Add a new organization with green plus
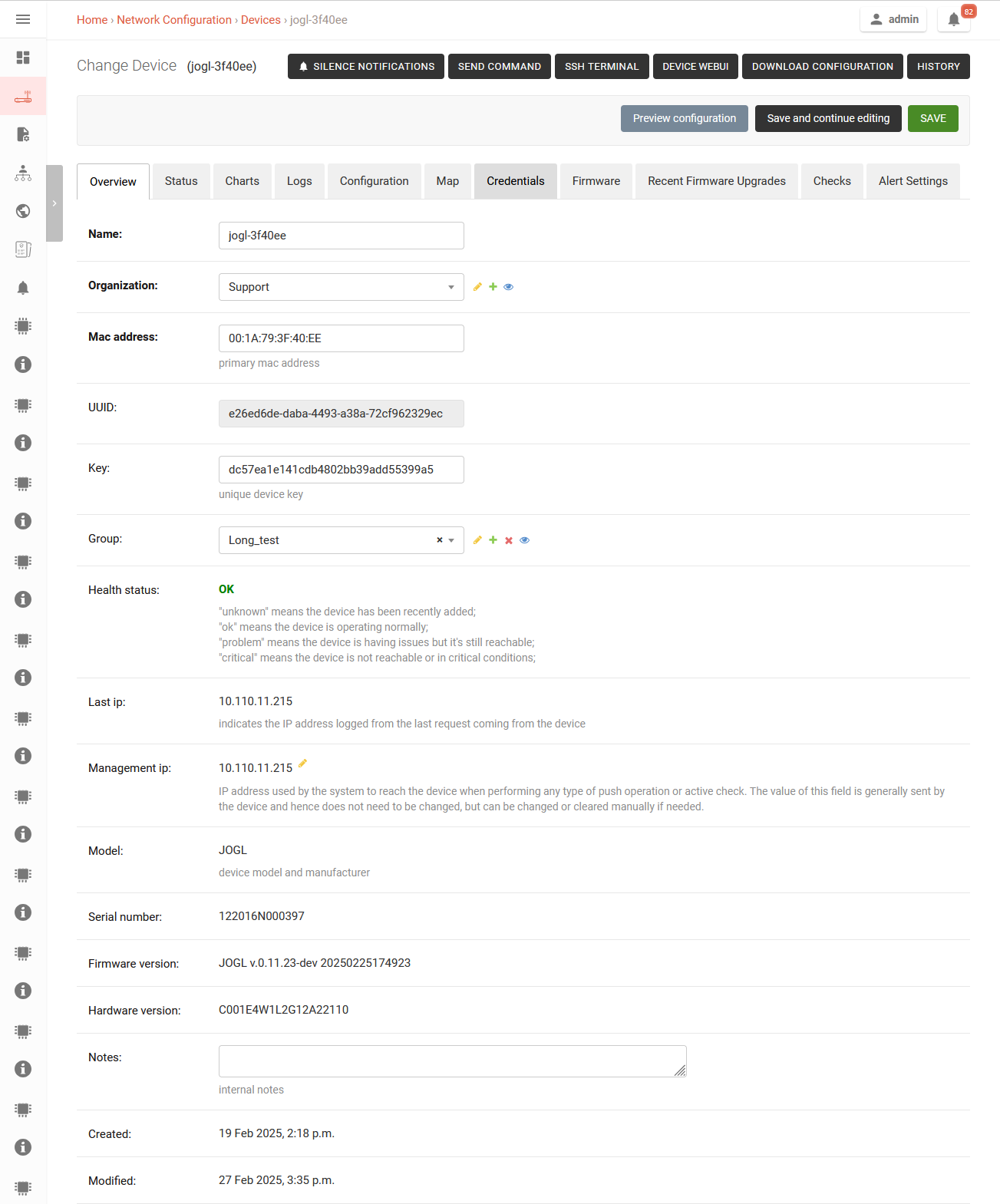1000x1204 pixels. (x=493, y=287)
